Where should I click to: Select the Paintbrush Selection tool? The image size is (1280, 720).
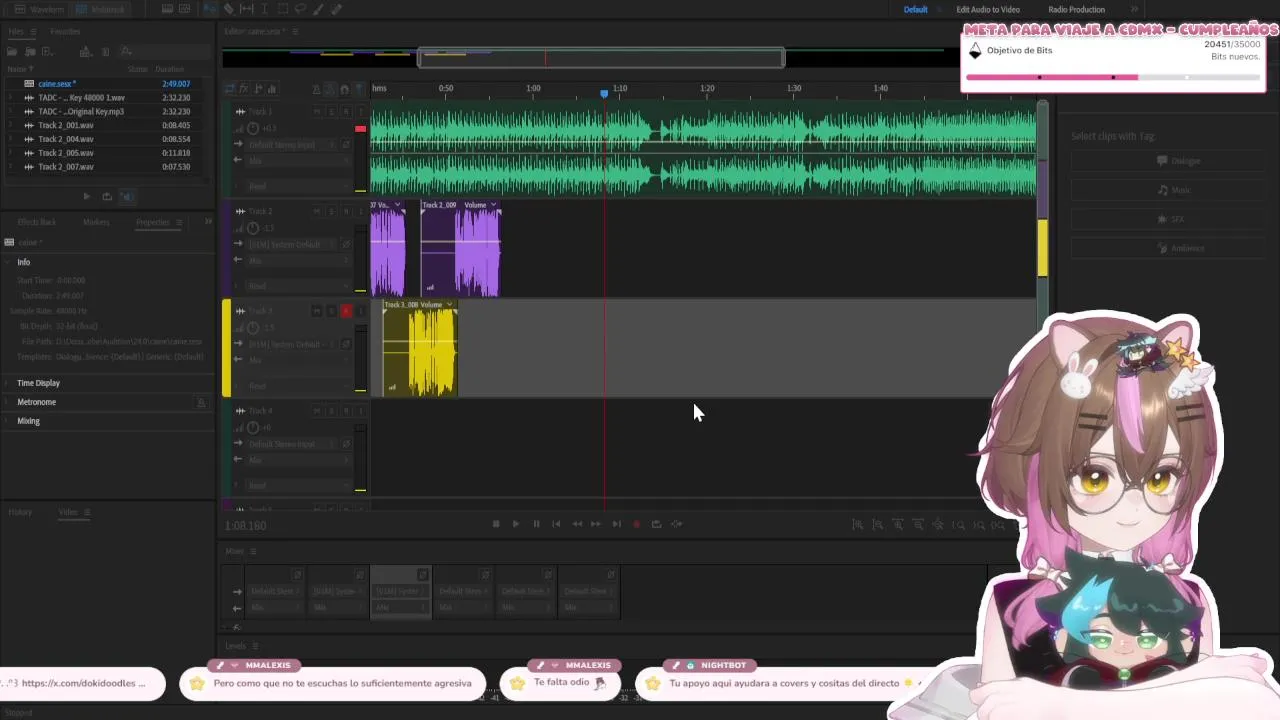(x=318, y=9)
